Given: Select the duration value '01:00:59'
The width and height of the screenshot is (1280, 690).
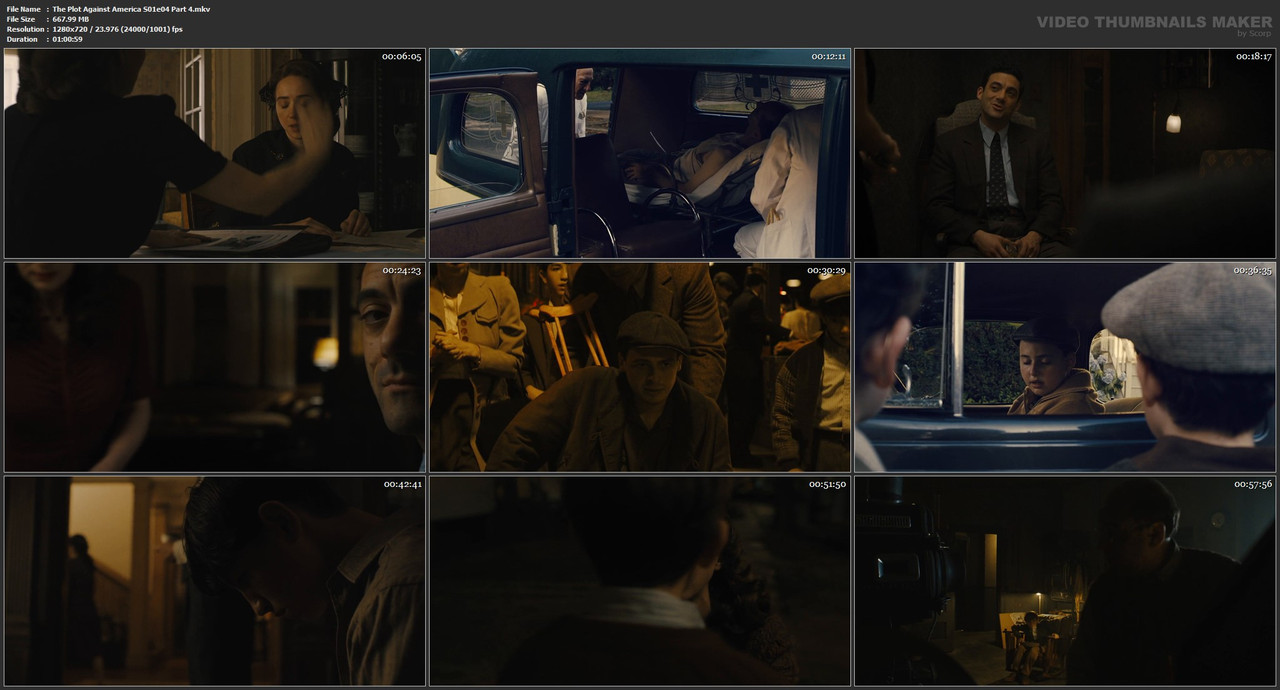Looking at the screenshot, I should tap(67, 39).
